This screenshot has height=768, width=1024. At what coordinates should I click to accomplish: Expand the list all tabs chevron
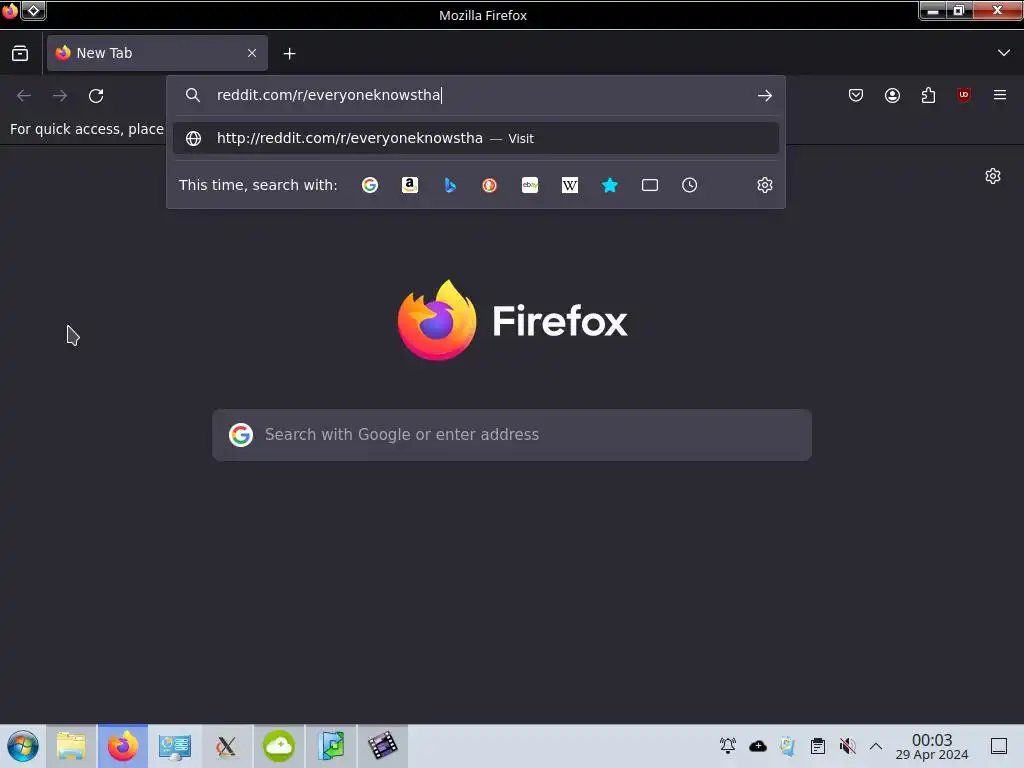pos(1004,53)
